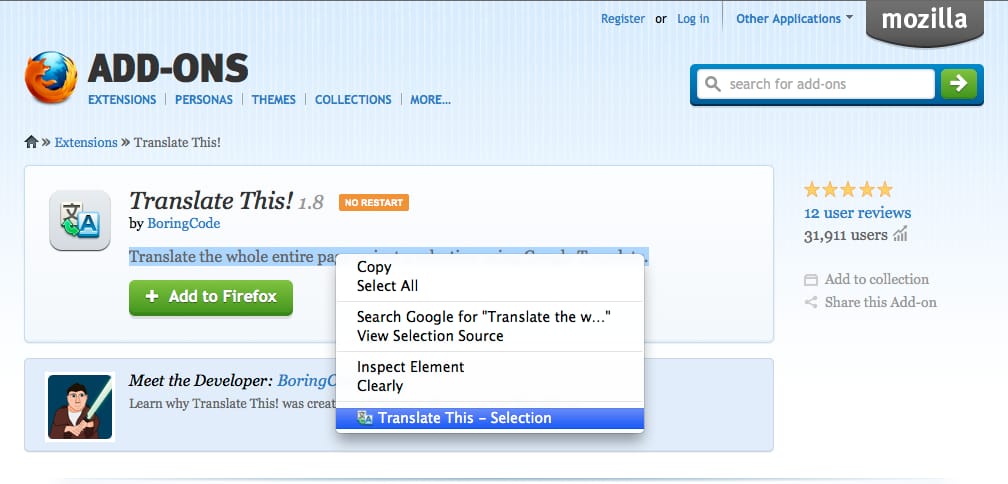Click the green search arrow button

(958, 84)
